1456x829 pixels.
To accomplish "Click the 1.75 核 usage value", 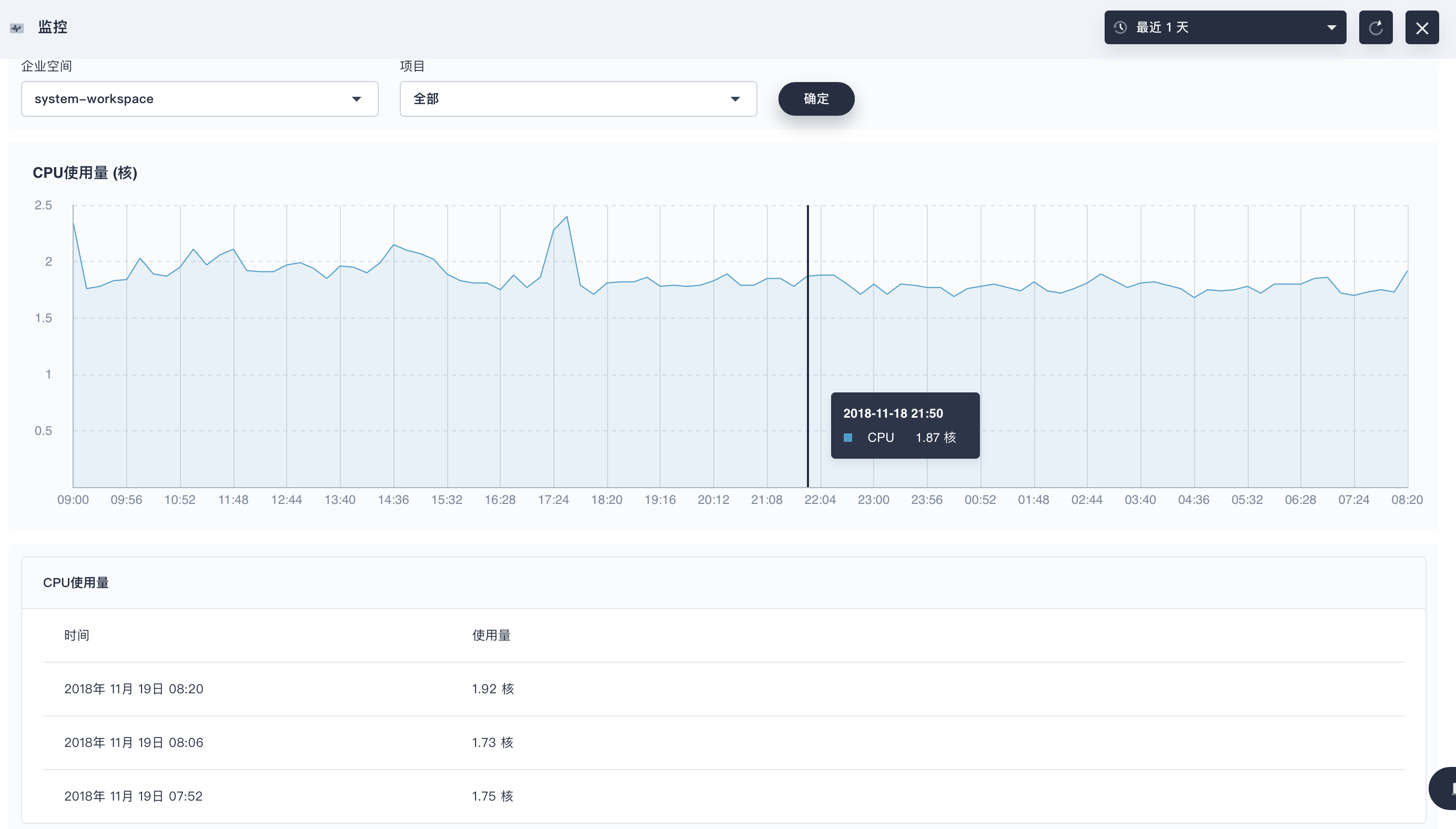I will click(492, 796).
